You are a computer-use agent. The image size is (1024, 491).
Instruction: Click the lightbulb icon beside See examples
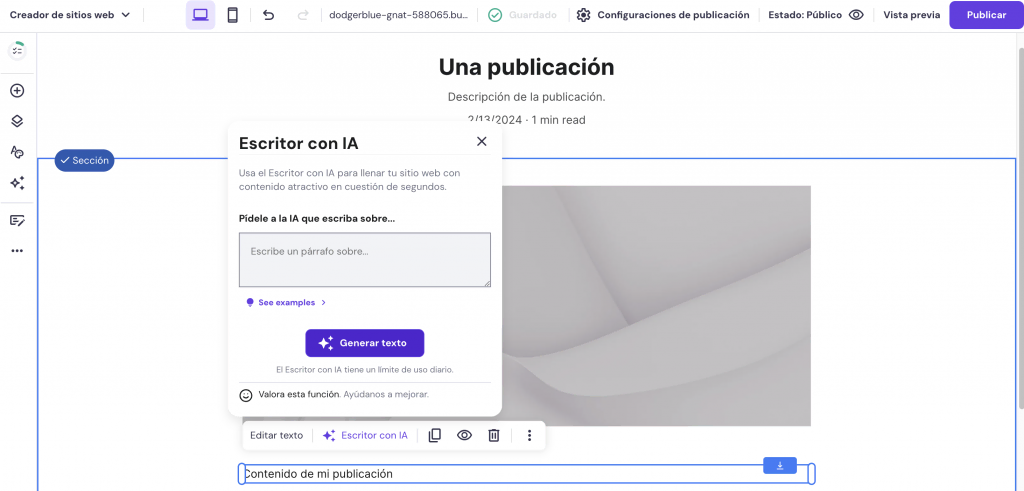click(x=249, y=303)
